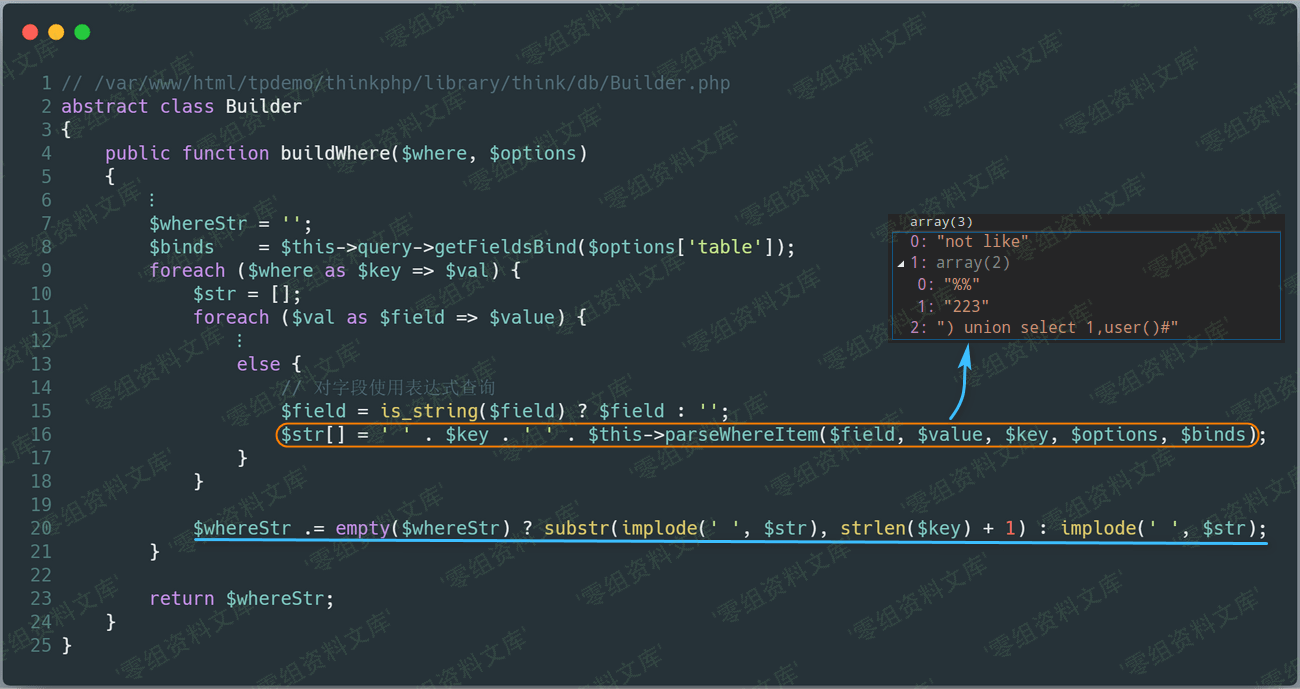
Task: Click the blue curved arrow annotation
Action: 961,383
